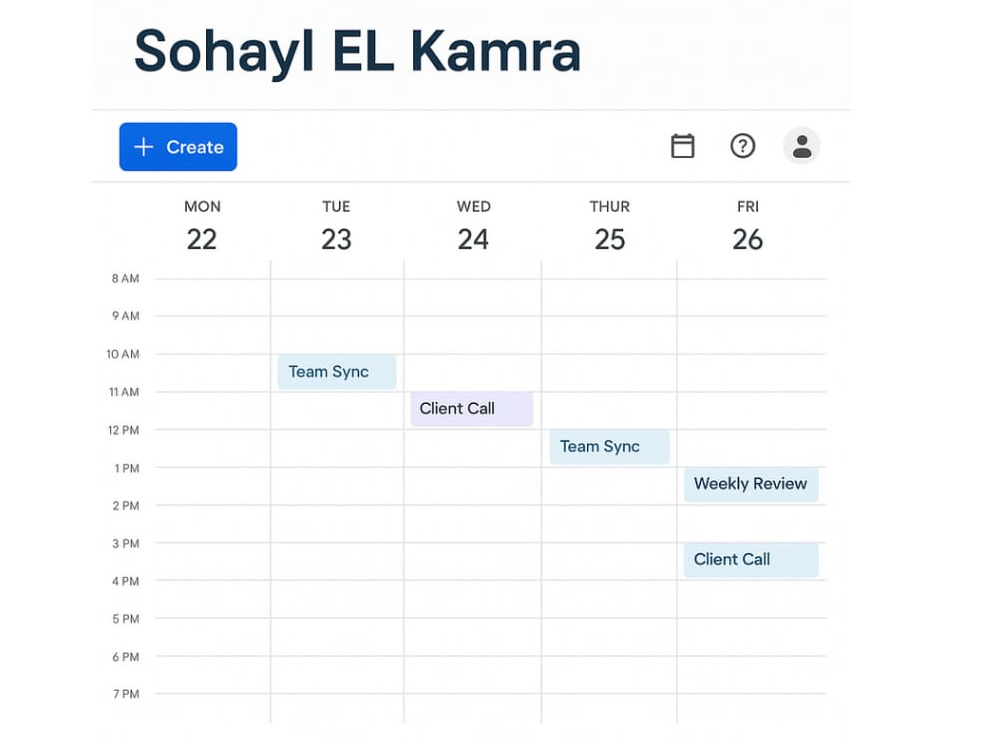Click the Sohayl EL Kamra title
Viewport: 1000px width, 750px height.
point(358,52)
